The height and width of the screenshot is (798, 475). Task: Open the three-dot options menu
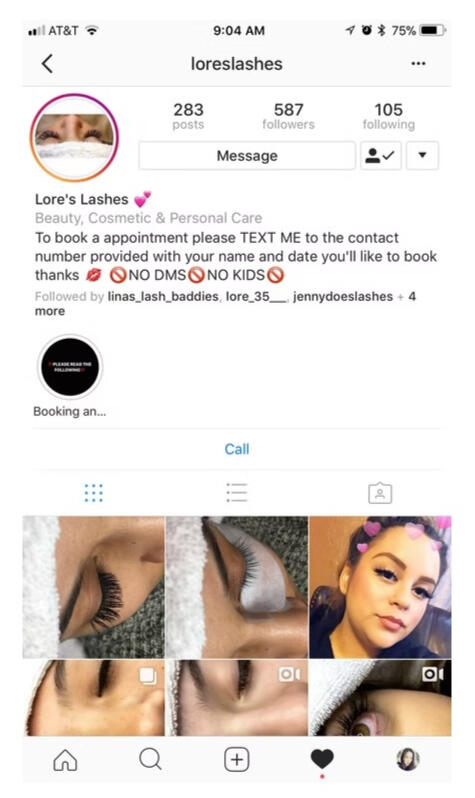point(418,64)
